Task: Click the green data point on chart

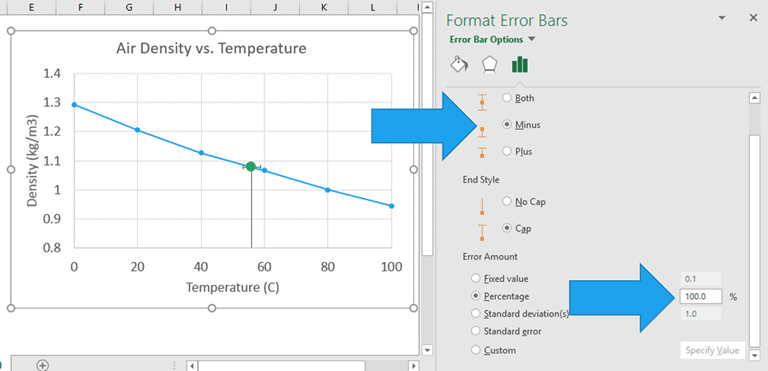Action: pos(251,167)
